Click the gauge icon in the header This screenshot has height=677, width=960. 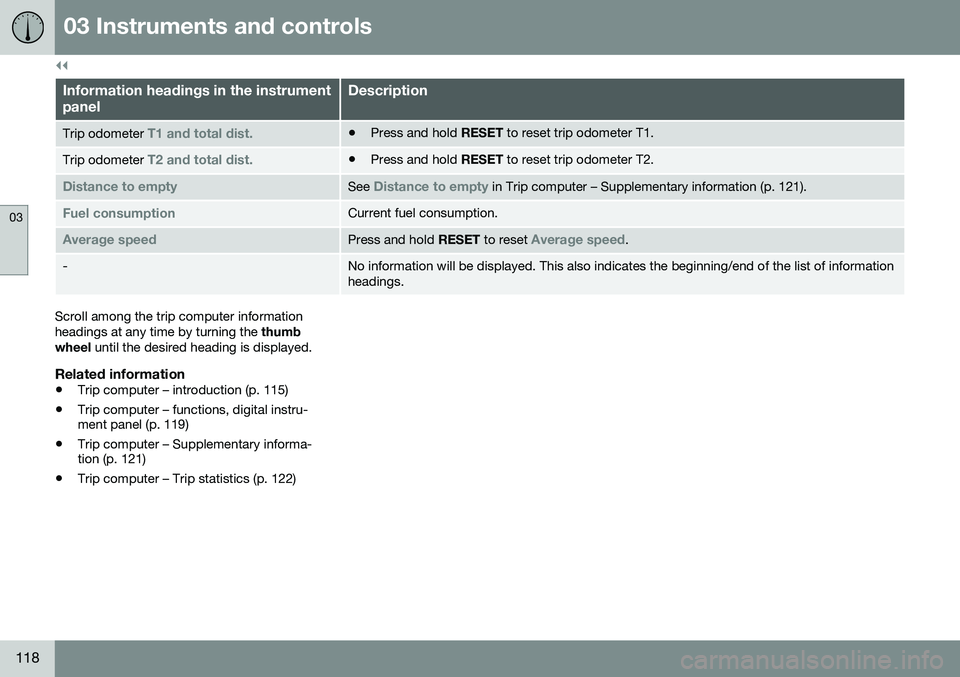coord(28,27)
